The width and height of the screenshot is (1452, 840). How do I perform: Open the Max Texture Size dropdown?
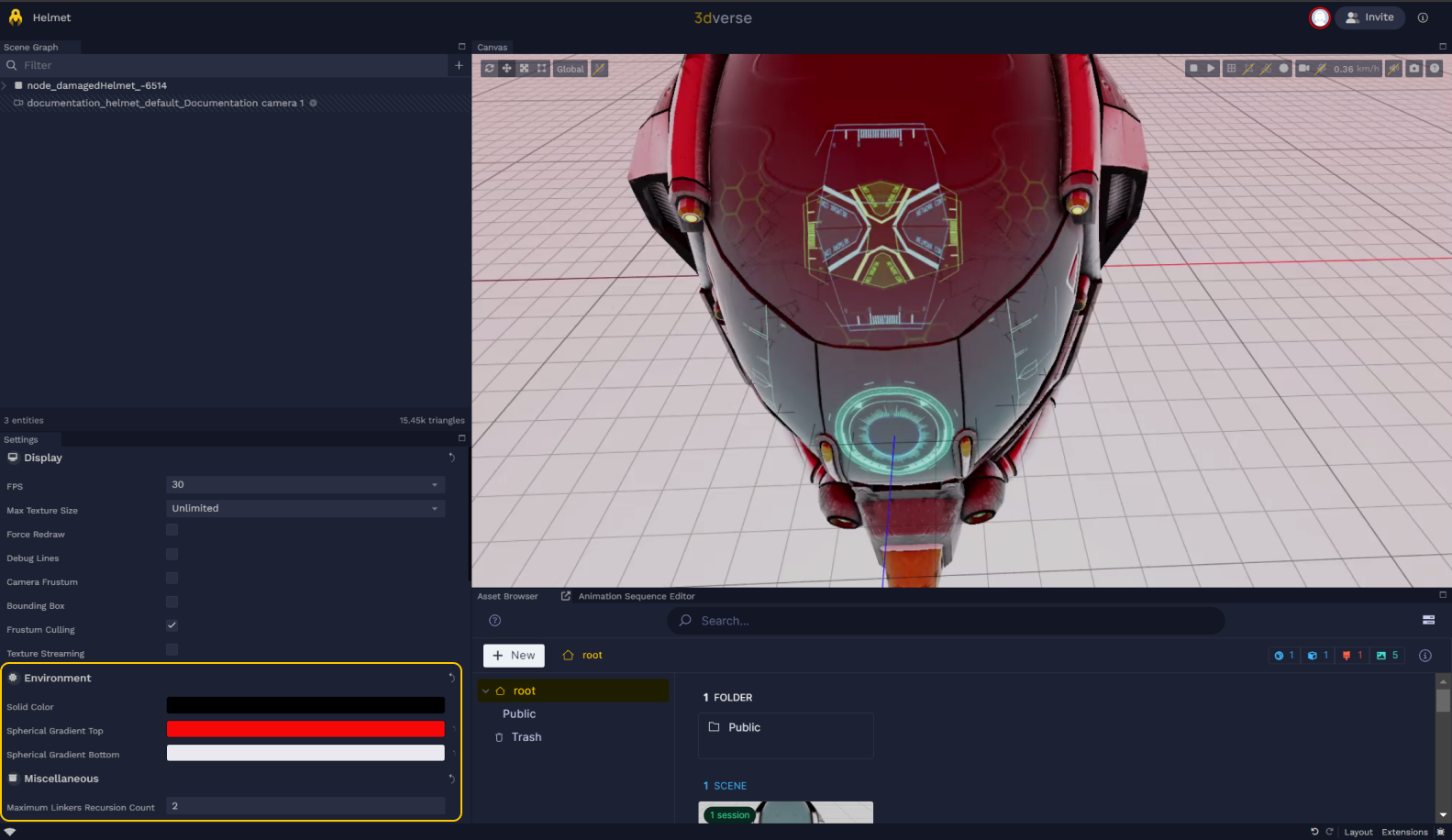coord(305,508)
